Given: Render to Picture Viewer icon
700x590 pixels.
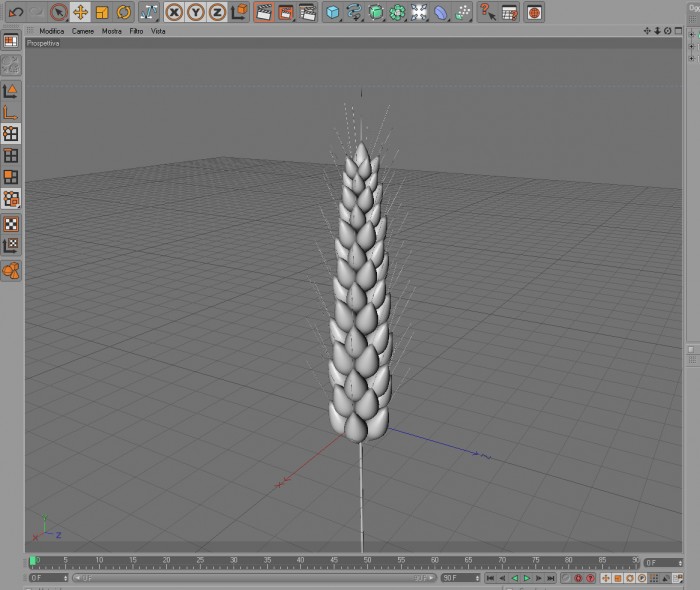Looking at the screenshot, I should [x=286, y=12].
